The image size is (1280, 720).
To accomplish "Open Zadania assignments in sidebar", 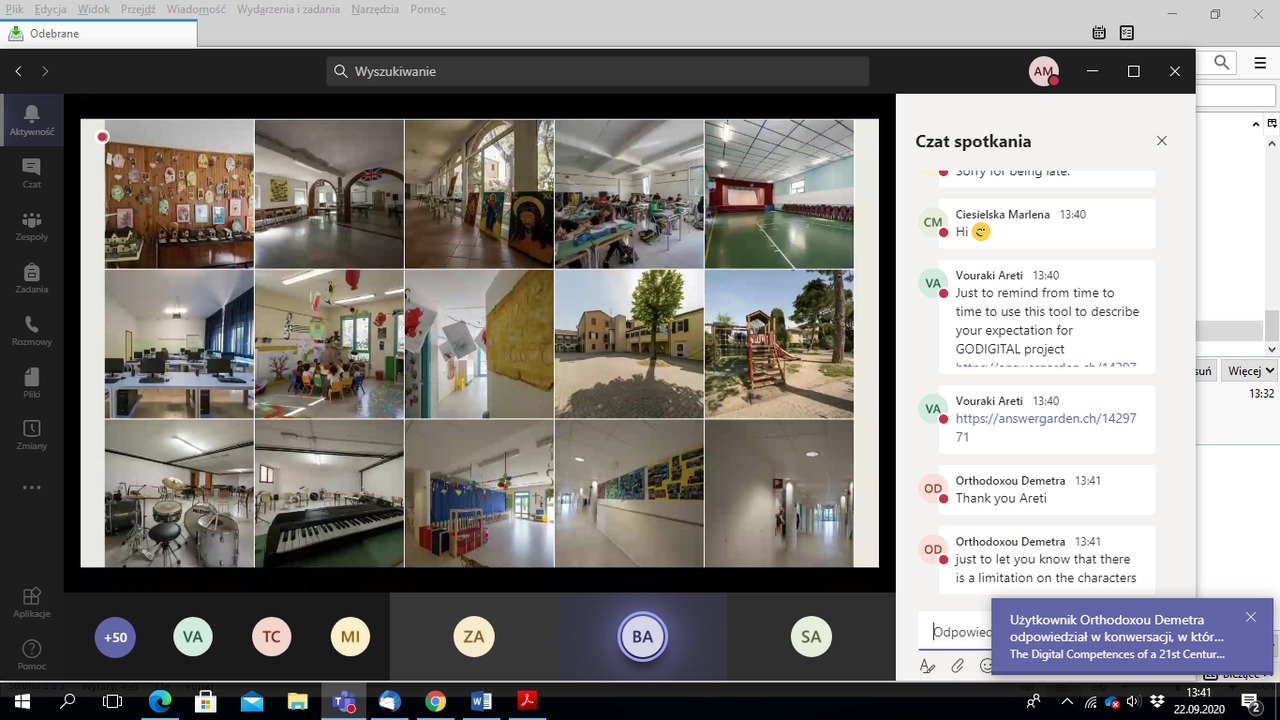I will pos(32,277).
